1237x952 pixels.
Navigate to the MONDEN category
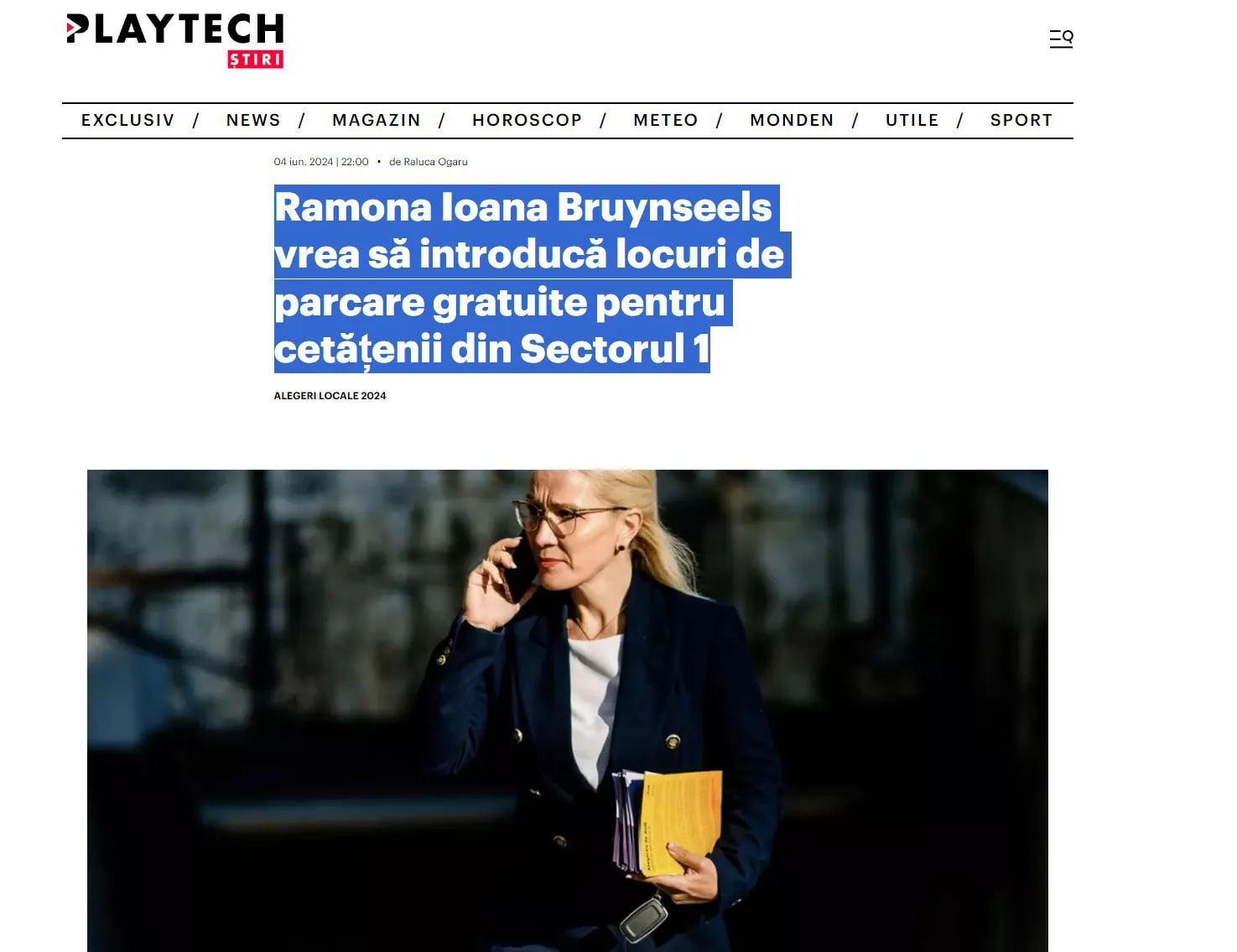point(793,120)
